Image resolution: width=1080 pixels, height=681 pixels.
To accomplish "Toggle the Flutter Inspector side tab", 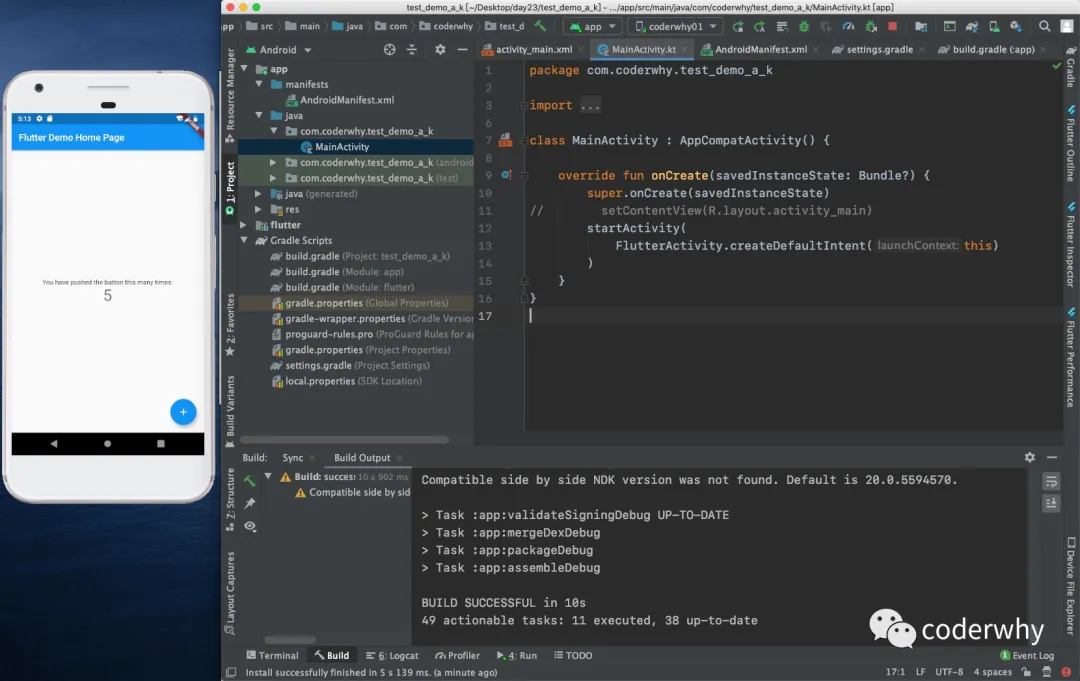I will [1070, 245].
